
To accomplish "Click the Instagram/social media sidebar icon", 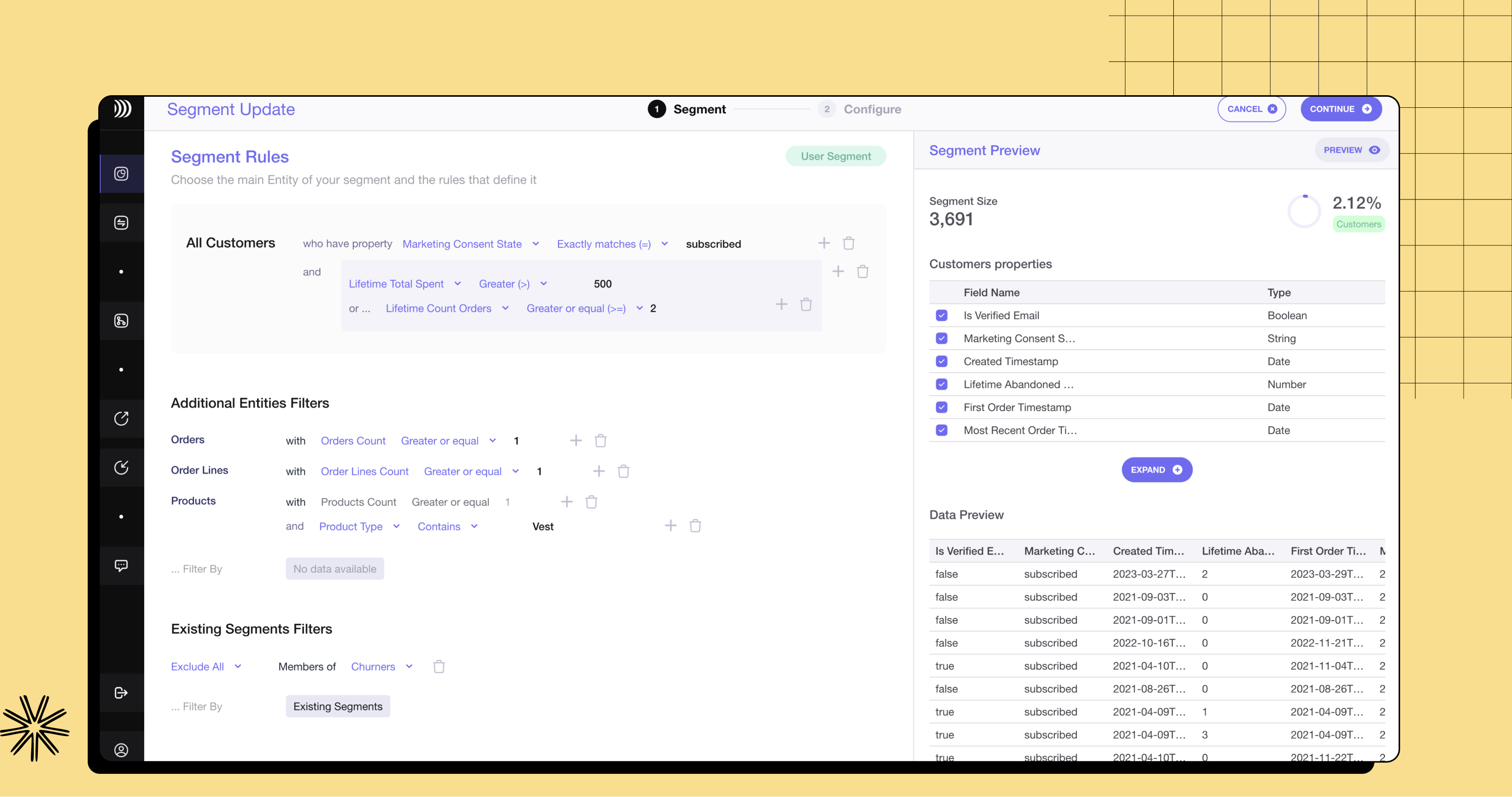I will pos(120,172).
